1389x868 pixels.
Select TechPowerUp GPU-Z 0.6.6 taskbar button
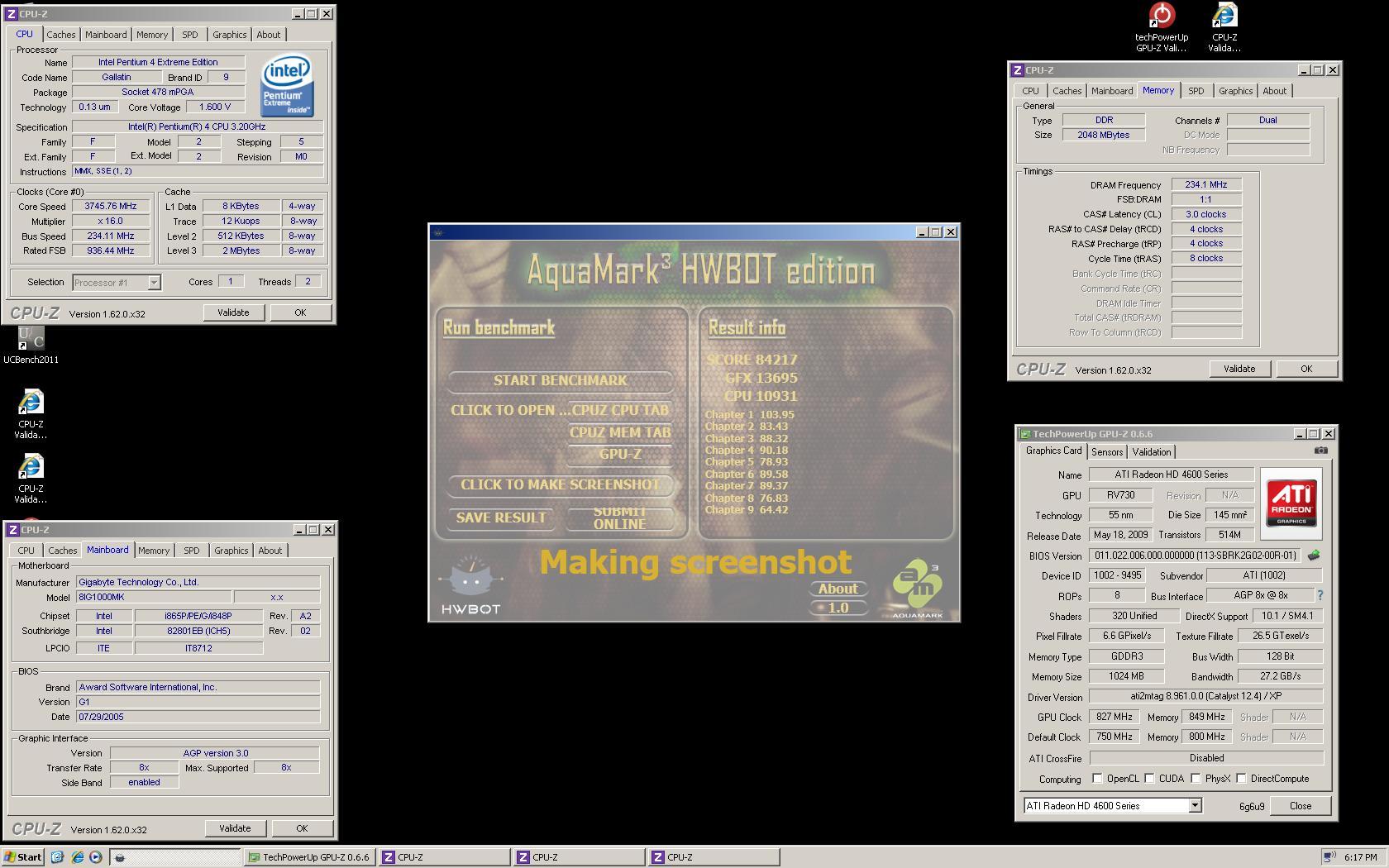pos(309,857)
